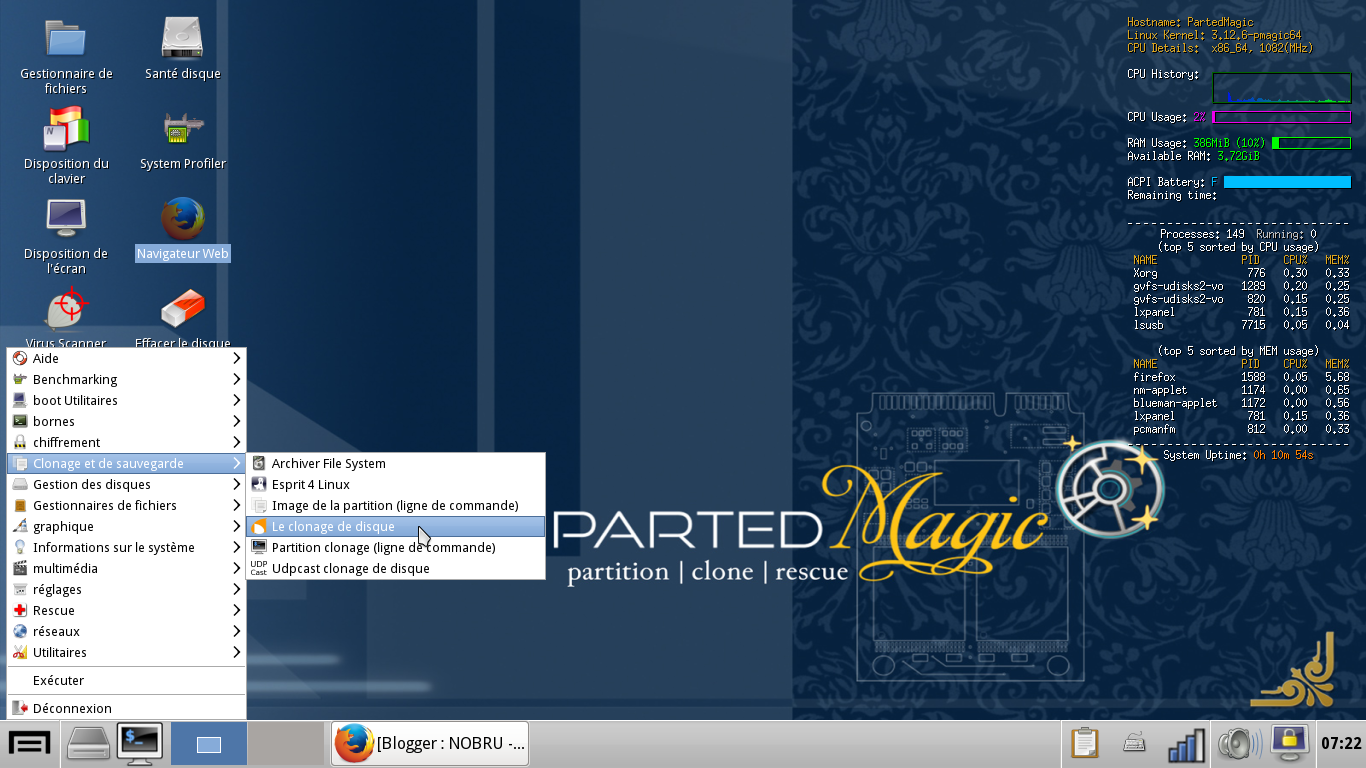This screenshot has width=1366, height=768.
Task: Open Blogger NOBRU Firefox taskbar window
Action: pos(430,744)
